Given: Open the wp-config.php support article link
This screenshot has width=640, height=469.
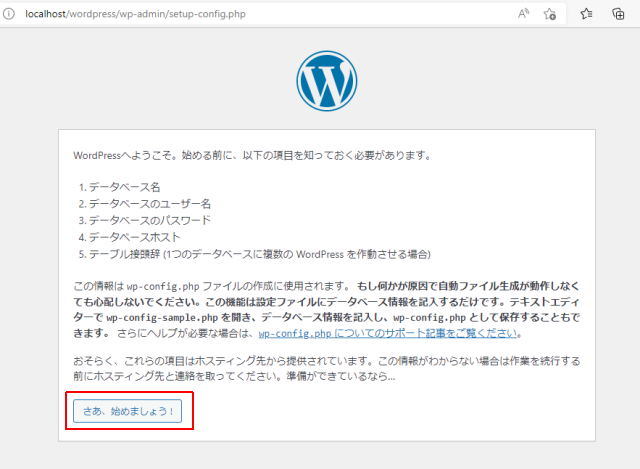Looking at the screenshot, I should point(387,333).
